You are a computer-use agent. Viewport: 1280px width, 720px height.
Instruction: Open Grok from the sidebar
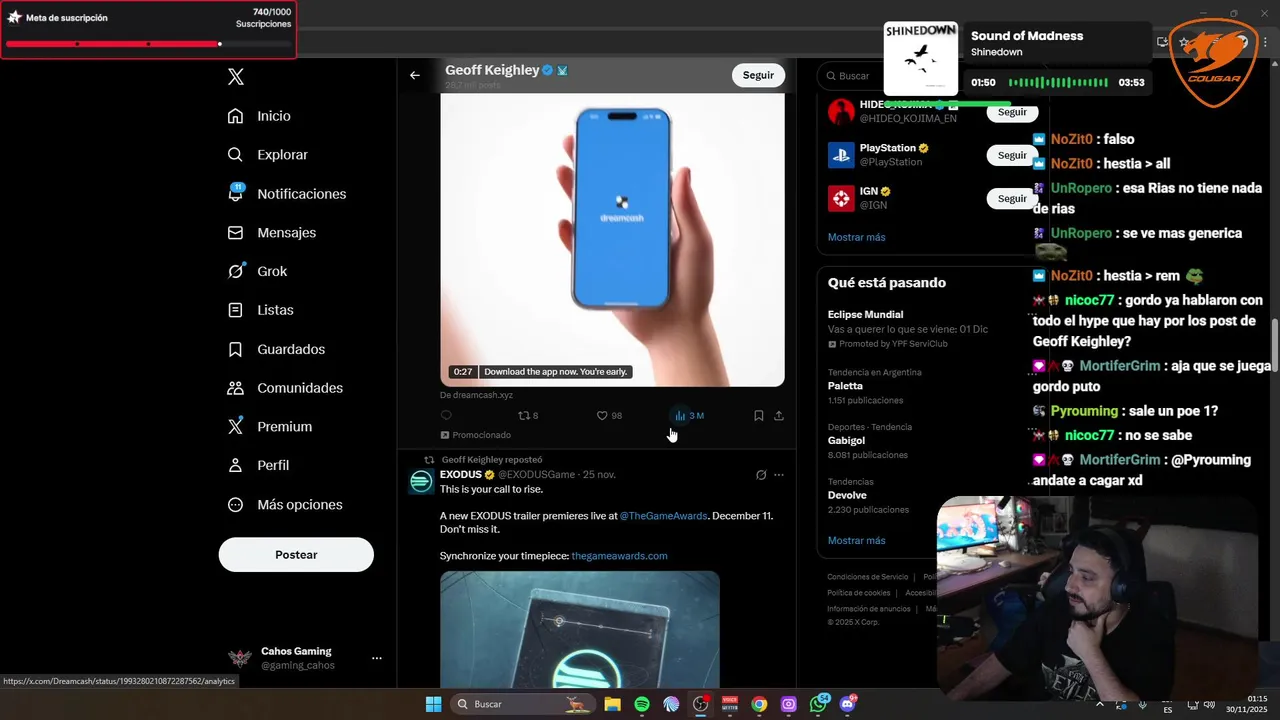257,271
